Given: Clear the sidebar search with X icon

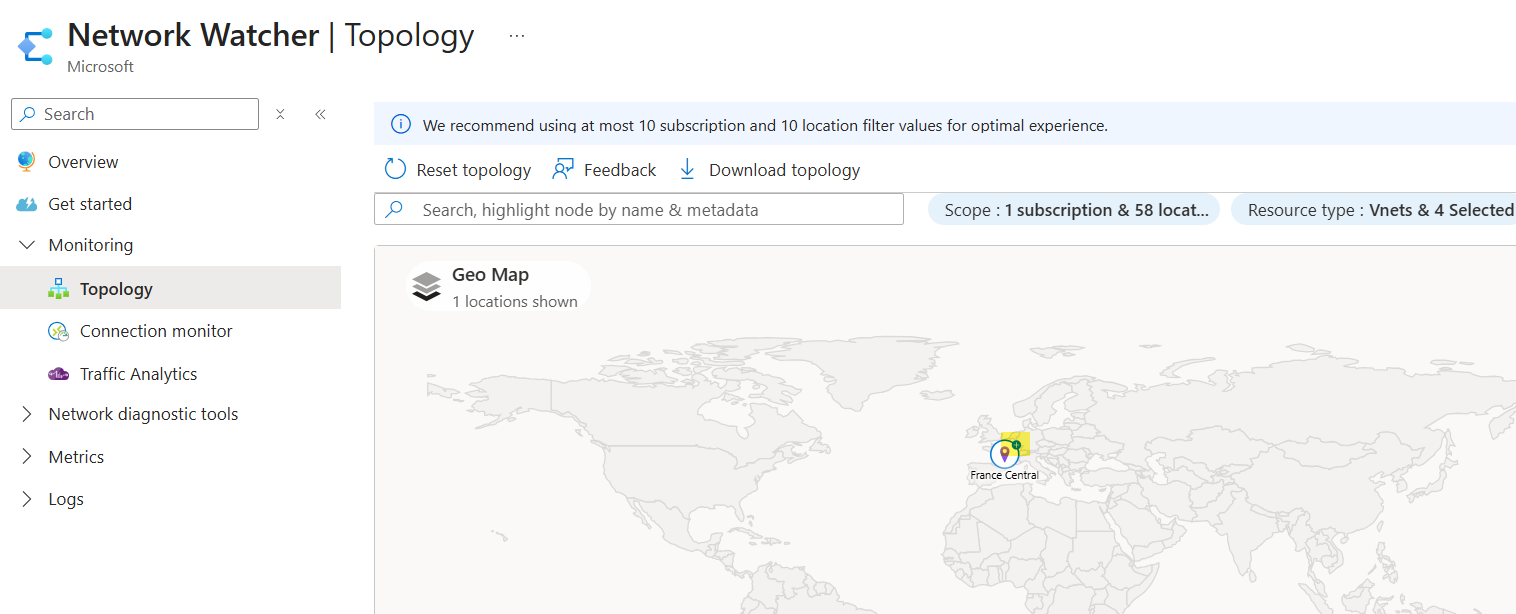Looking at the screenshot, I should point(281,114).
